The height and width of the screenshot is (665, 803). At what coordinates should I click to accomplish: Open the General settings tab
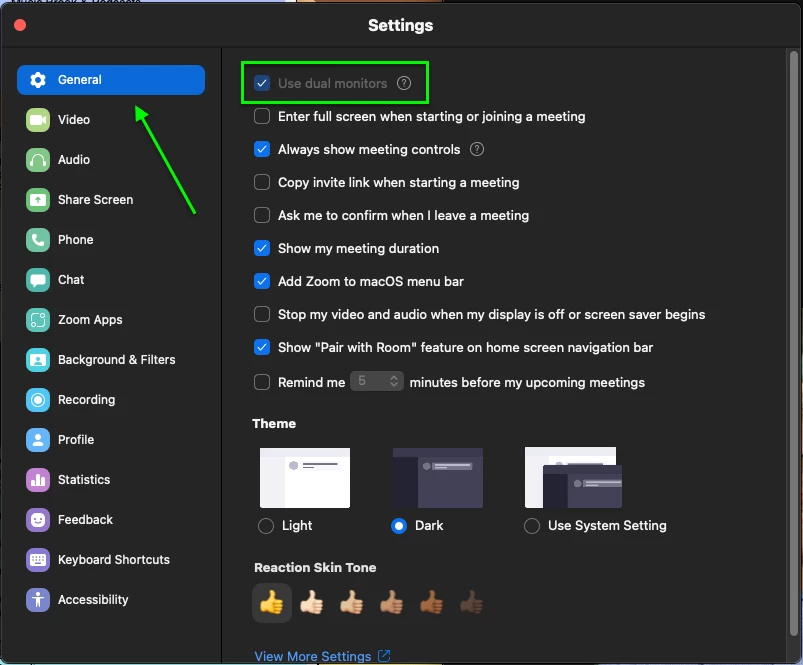pos(111,80)
